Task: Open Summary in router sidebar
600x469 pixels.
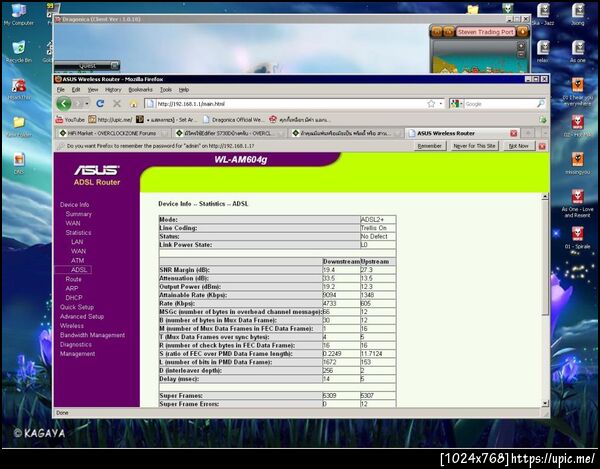Action: 78,214
